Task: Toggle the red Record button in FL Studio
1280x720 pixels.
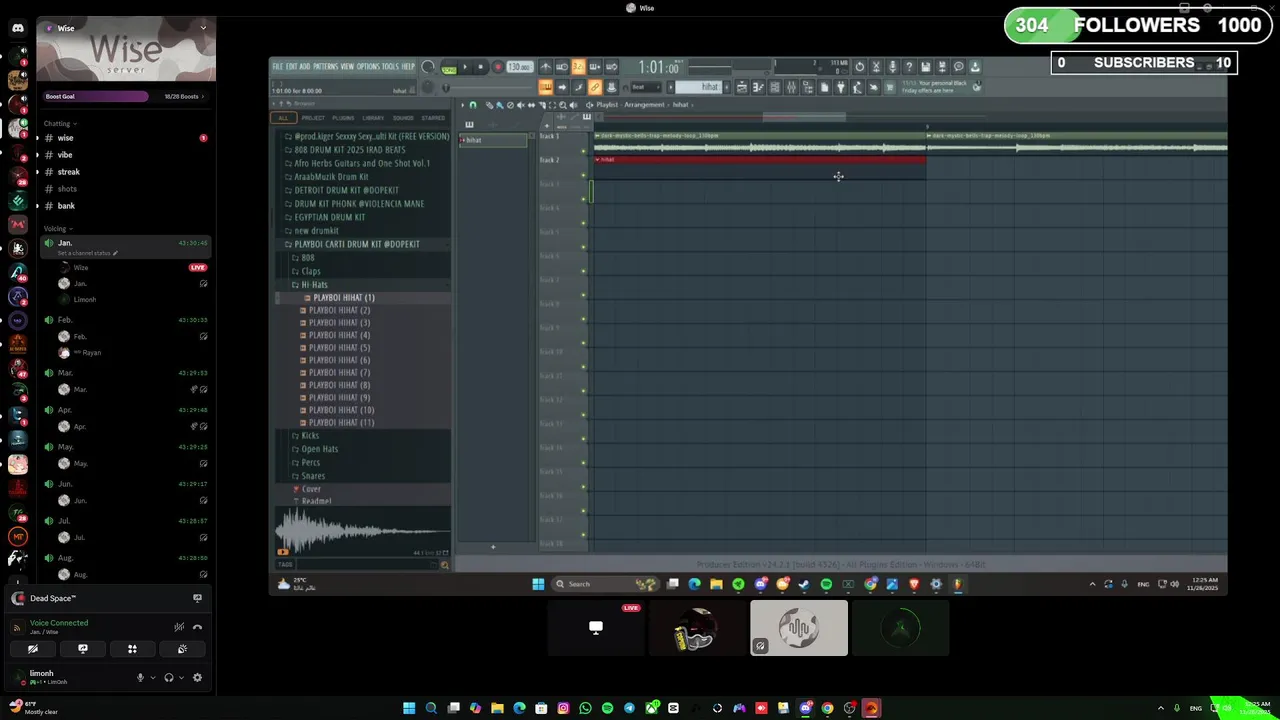Action: tap(498, 67)
